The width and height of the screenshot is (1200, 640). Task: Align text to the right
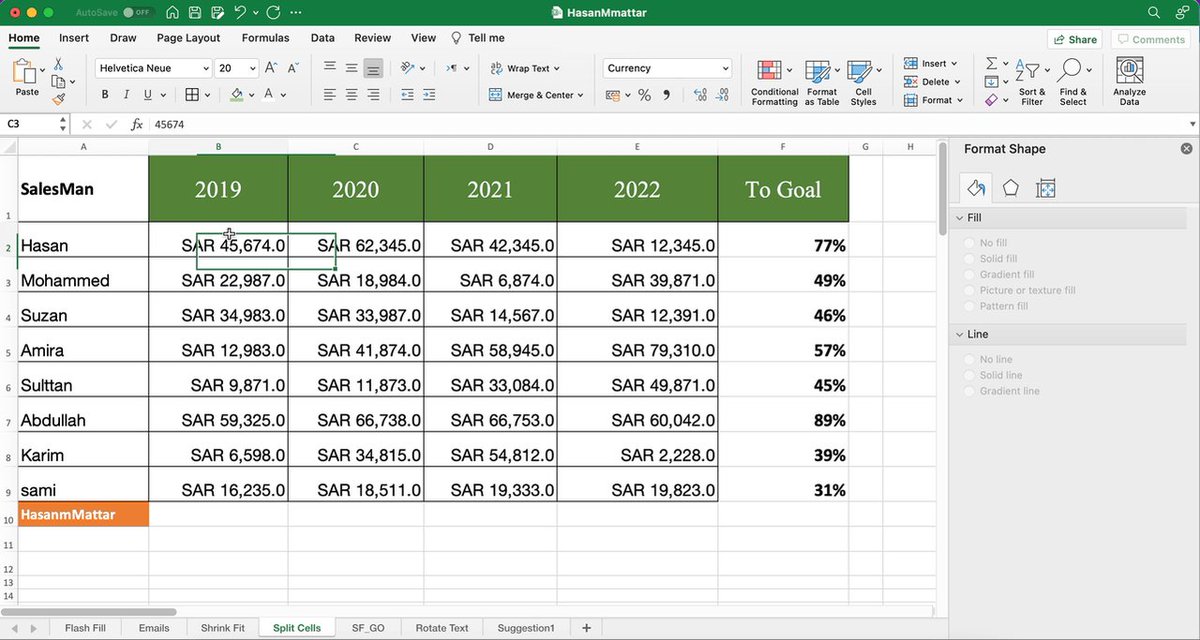(x=373, y=95)
